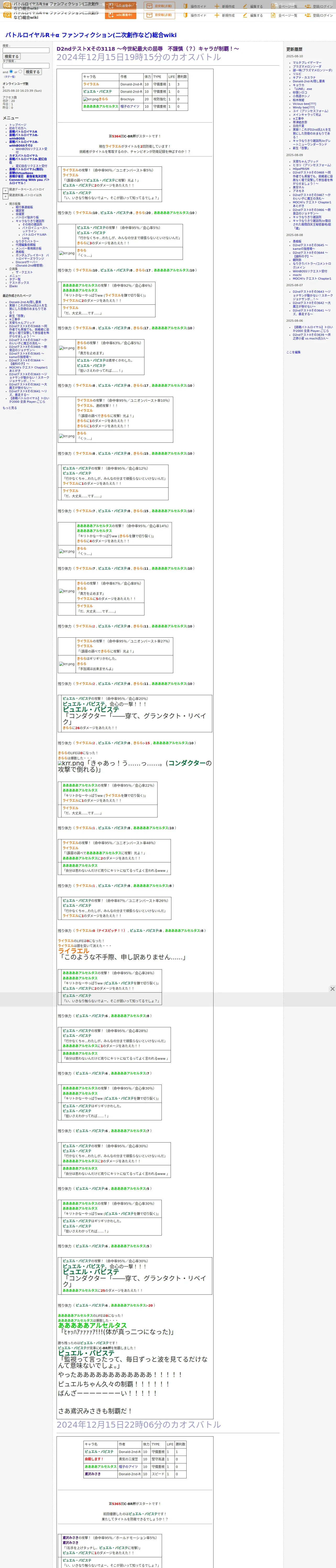Screen dimensions: 336x1568
Task: Click heading 2024年12月15日22時06分のカオスバトル
Action: click(x=139, y=1425)
